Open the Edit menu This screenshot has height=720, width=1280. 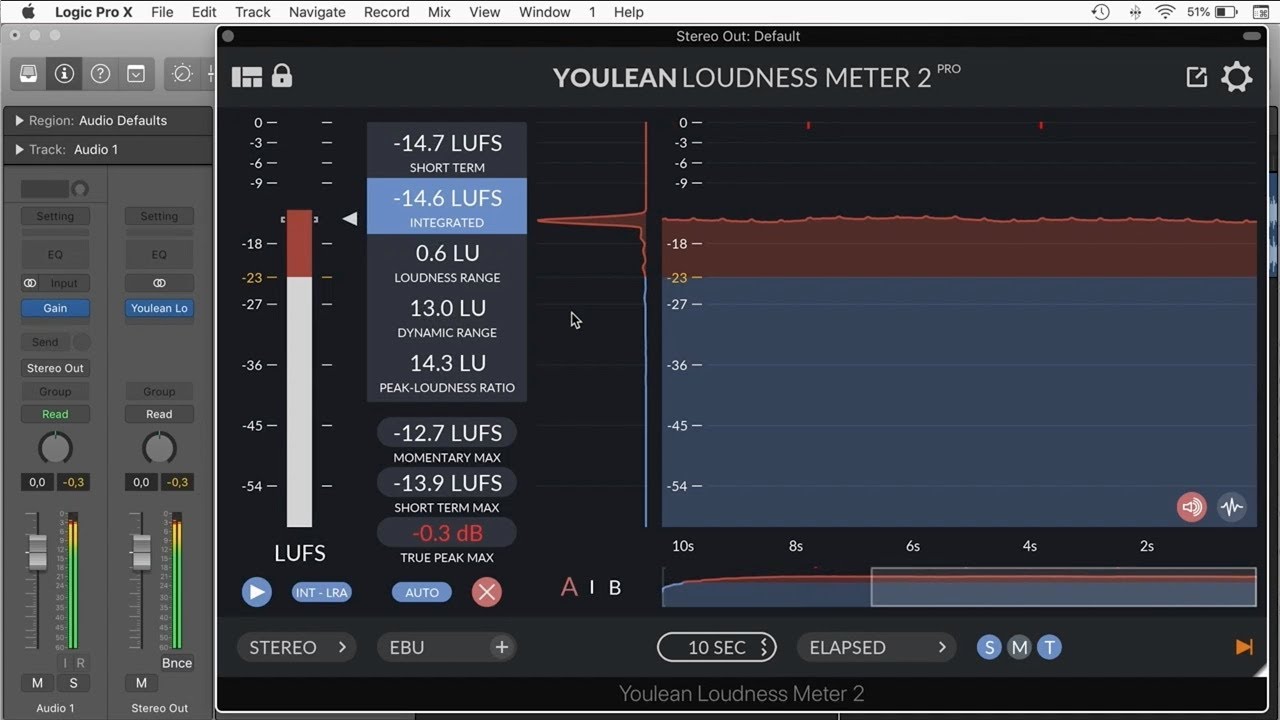point(204,12)
